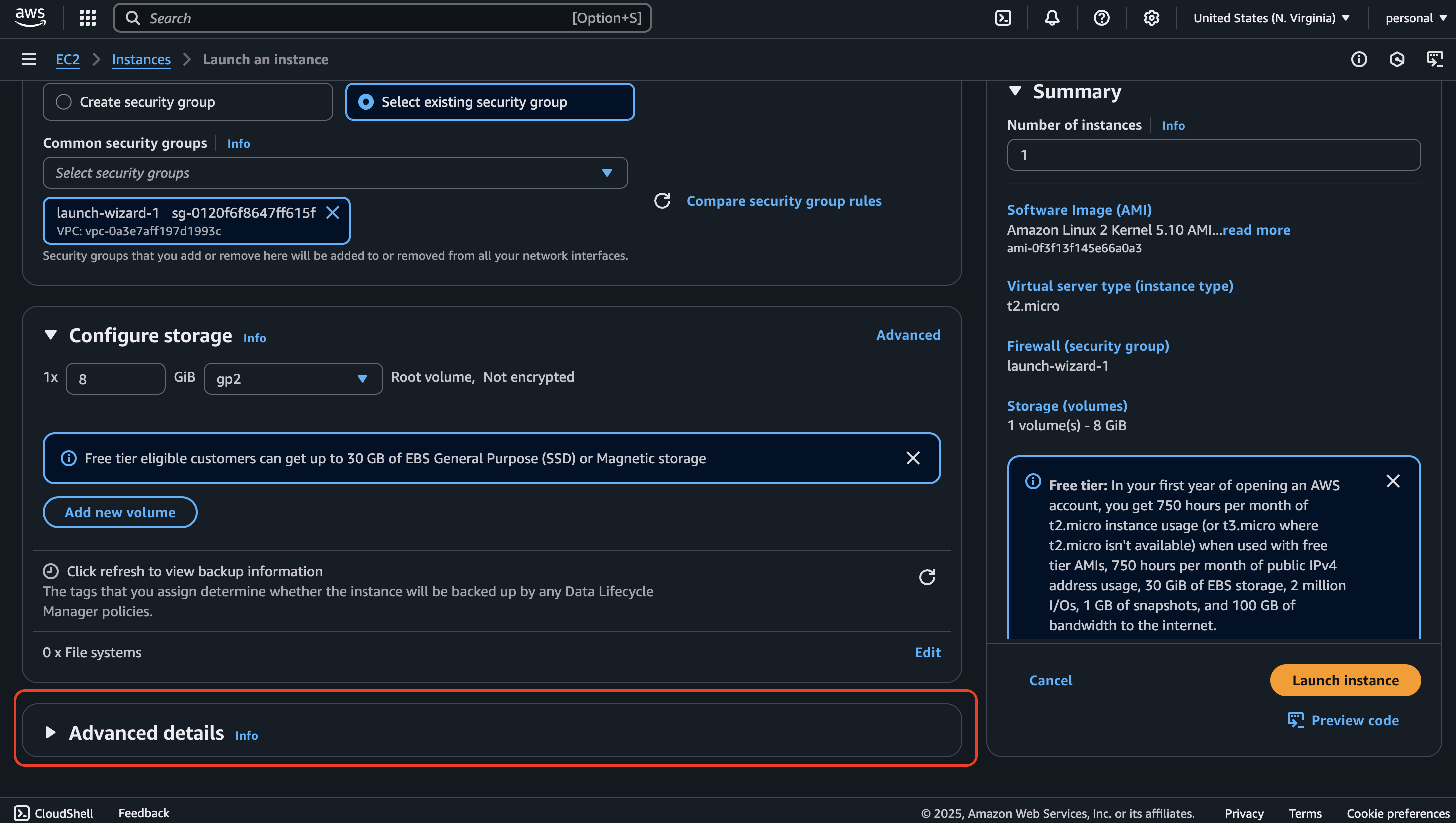Open the personal account dropdown

point(1415,18)
